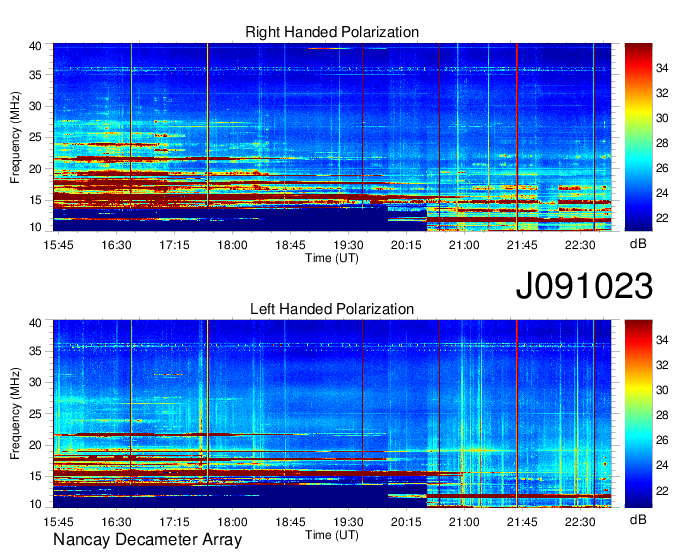The height and width of the screenshot is (552, 680).
Task: Click the 15:45 time tick of Left Handed plot
Action: tap(58, 522)
